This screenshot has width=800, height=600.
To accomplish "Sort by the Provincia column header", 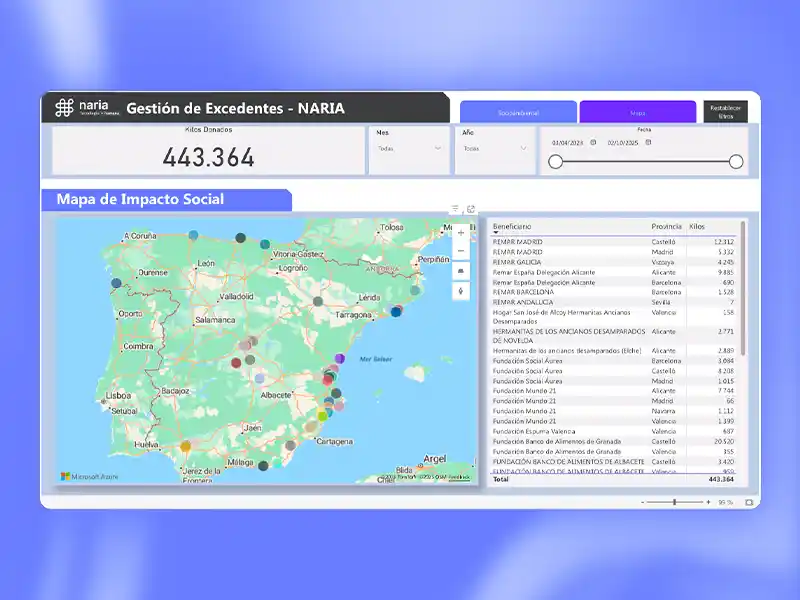I will (x=666, y=226).
